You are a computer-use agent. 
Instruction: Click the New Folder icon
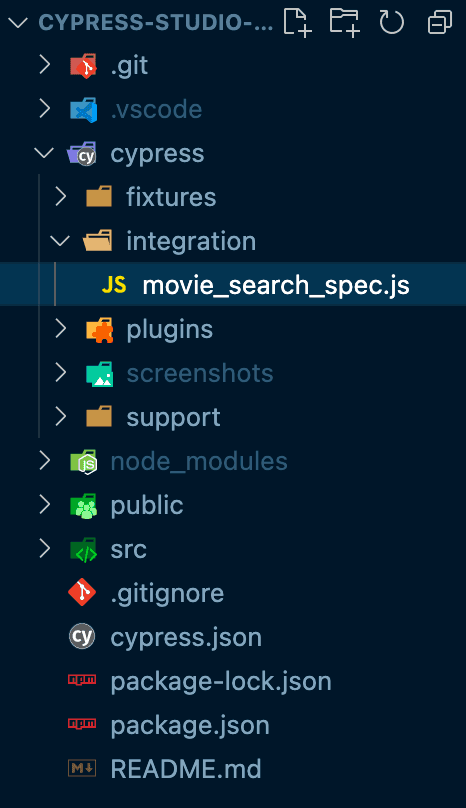[x=344, y=23]
